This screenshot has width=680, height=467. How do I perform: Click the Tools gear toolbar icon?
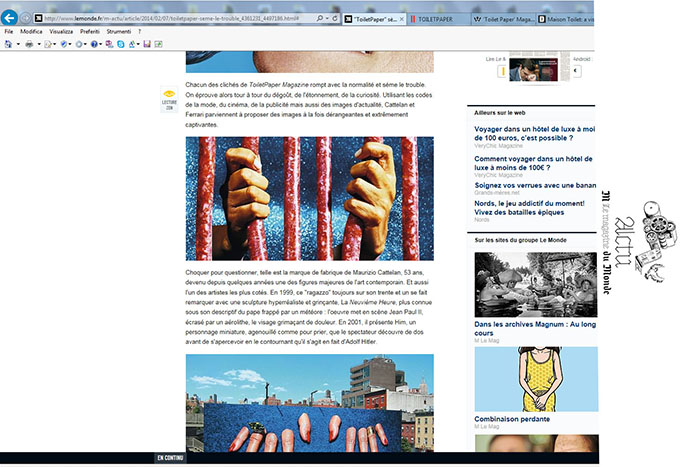click(79, 44)
